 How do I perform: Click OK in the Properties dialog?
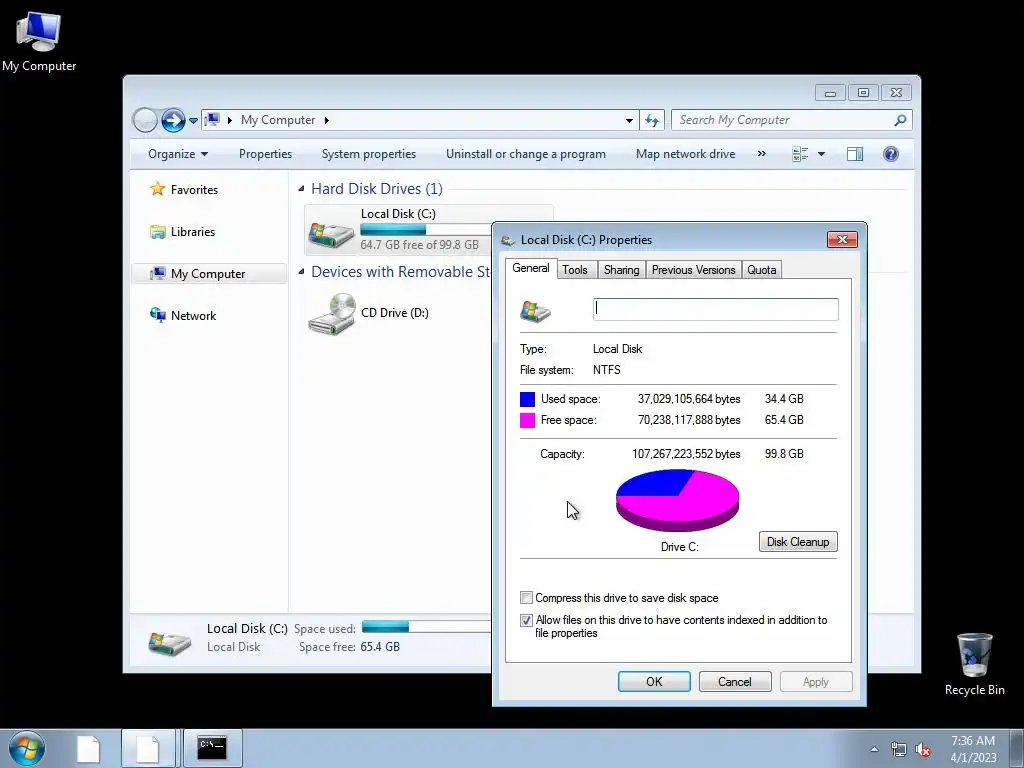[654, 682]
